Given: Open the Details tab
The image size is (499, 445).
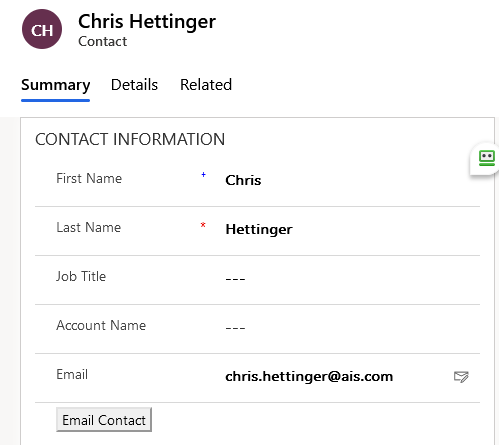Looking at the screenshot, I should (x=134, y=85).
